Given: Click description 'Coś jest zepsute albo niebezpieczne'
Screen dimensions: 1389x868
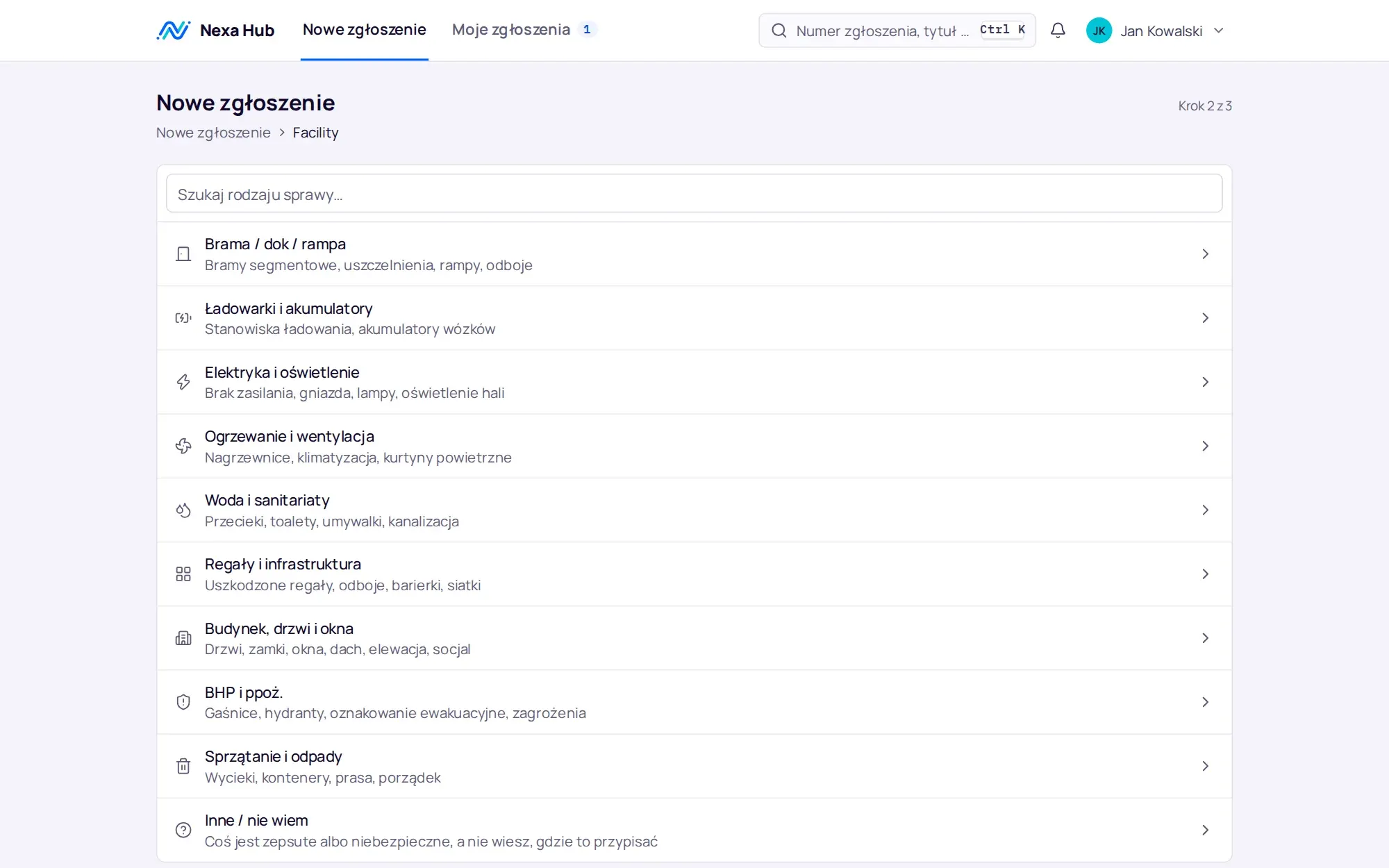Looking at the screenshot, I should (329, 842).
